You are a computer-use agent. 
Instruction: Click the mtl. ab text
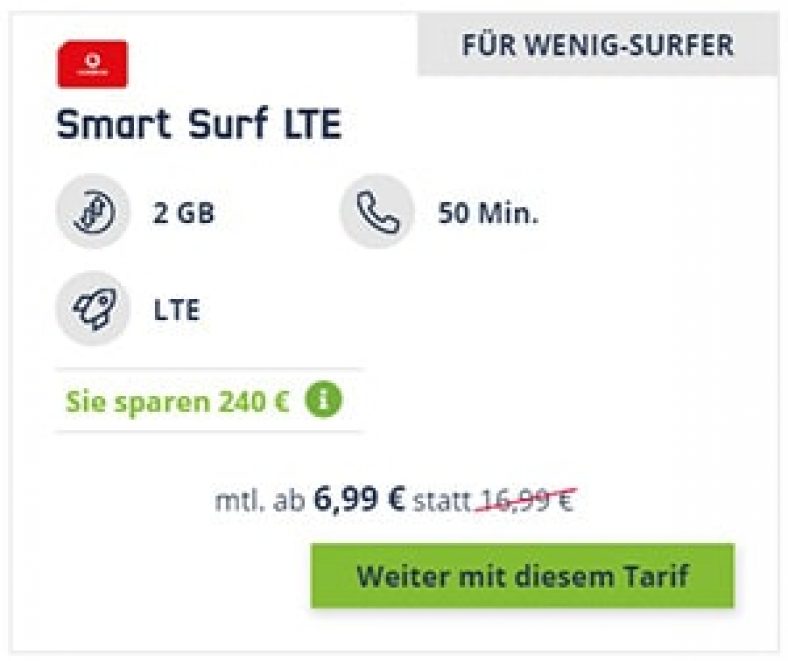259,499
